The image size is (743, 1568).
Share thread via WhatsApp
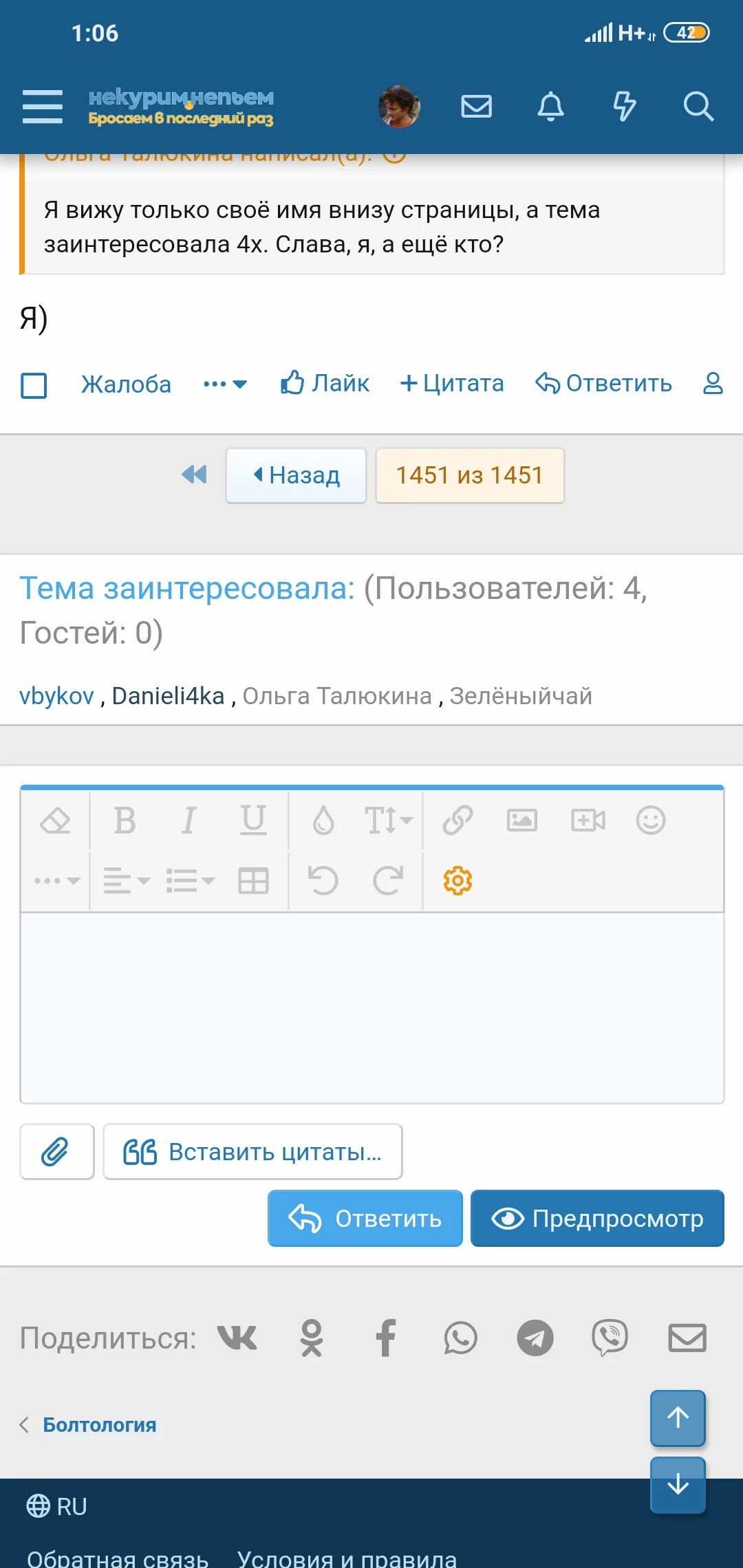tap(460, 1338)
